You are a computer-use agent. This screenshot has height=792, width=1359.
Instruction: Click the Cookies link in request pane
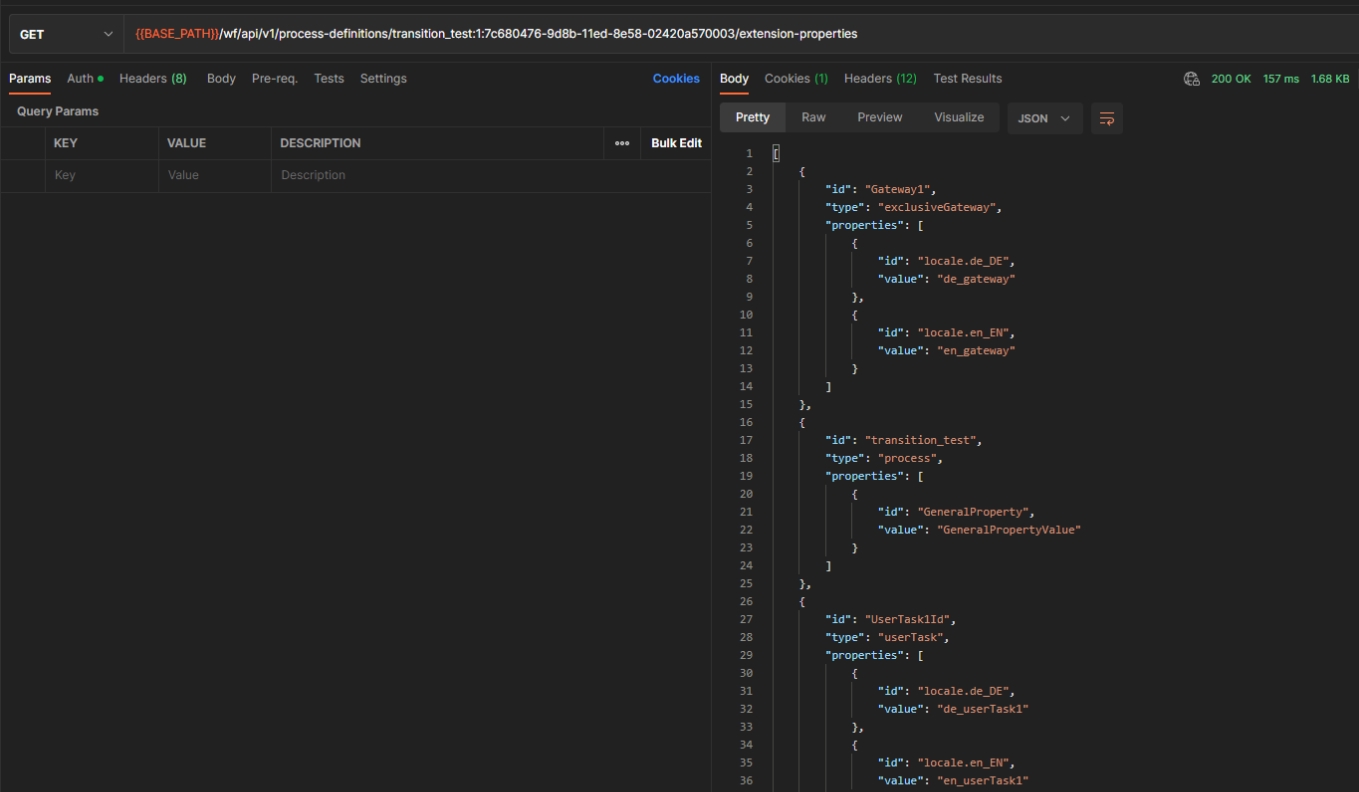pyautogui.click(x=676, y=78)
